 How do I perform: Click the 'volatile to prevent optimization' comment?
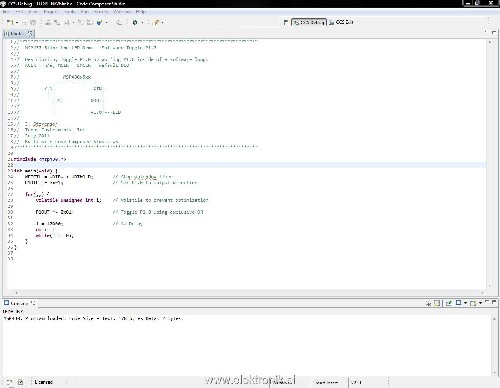point(160,200)
